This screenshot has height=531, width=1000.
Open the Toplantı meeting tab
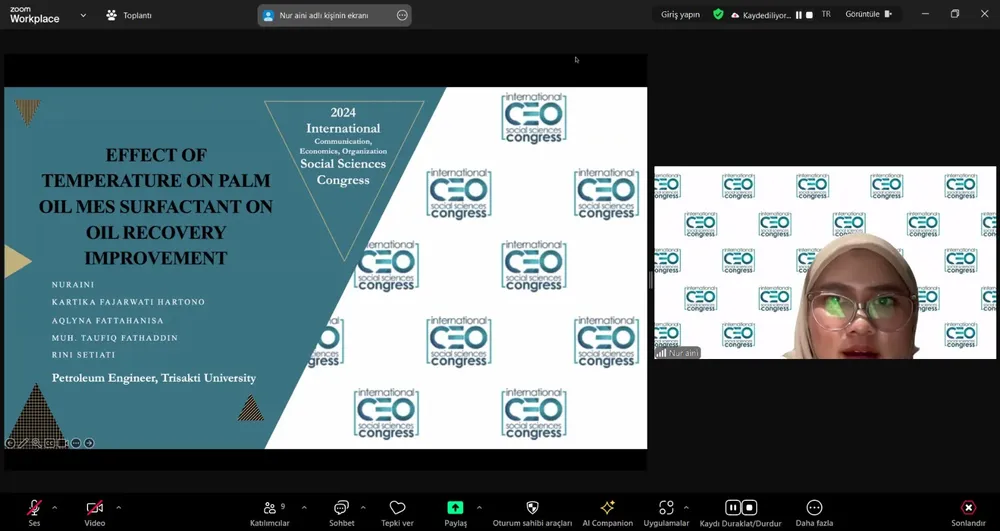pyautogui.click(x=128, y=15)
